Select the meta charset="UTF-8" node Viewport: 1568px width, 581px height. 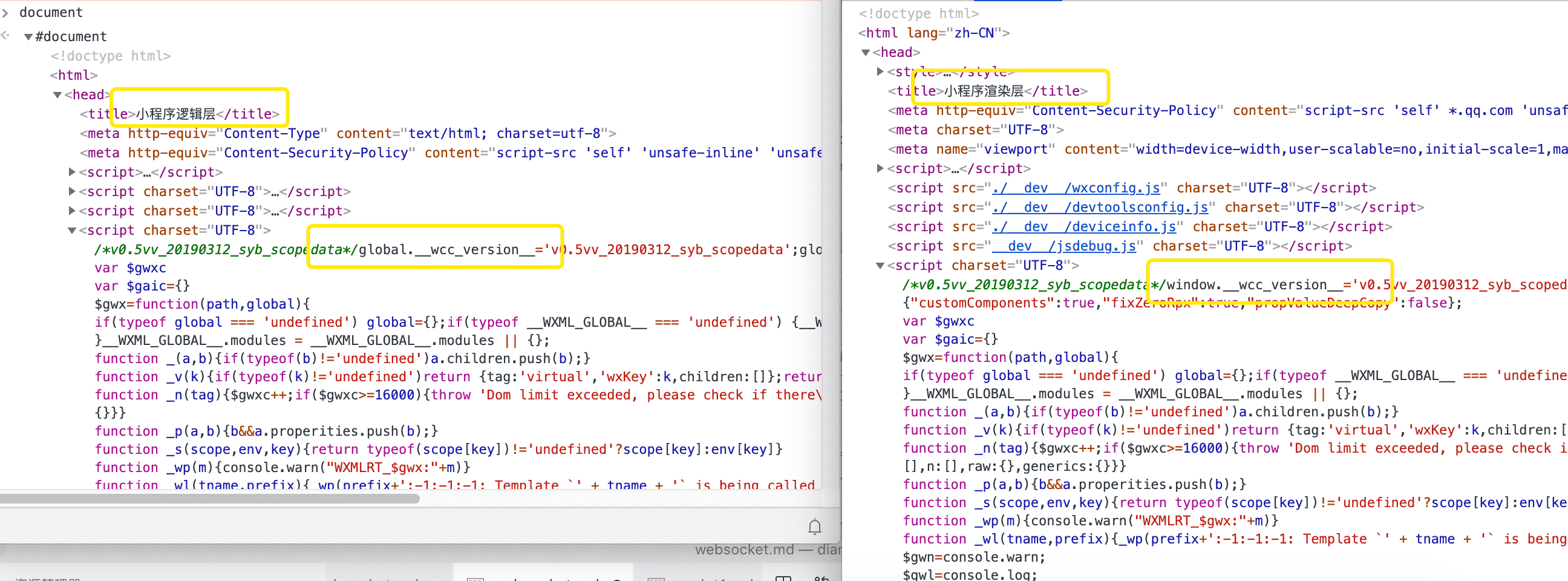click(x=975, y=130)
